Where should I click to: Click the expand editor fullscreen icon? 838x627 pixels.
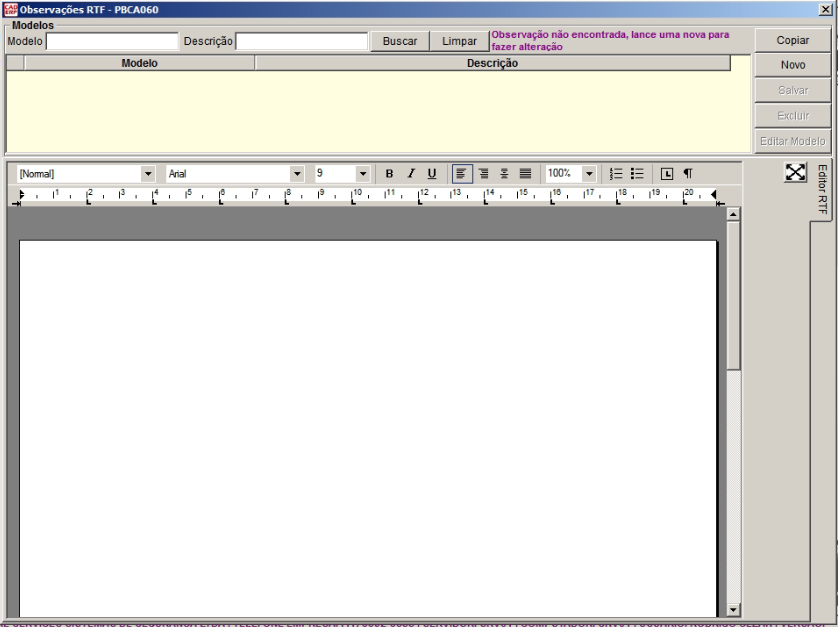pyautogui.click(x=795, y=172)
